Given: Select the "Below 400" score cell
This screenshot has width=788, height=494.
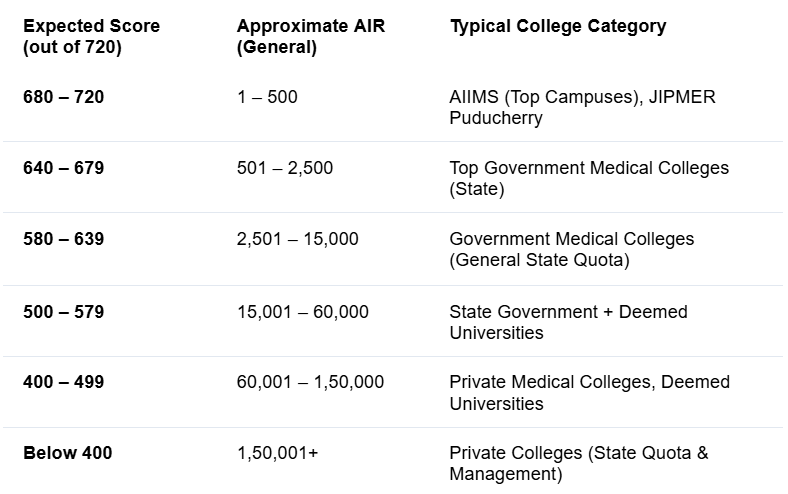Looking at the screenshot, I should (x=68, y=453).
